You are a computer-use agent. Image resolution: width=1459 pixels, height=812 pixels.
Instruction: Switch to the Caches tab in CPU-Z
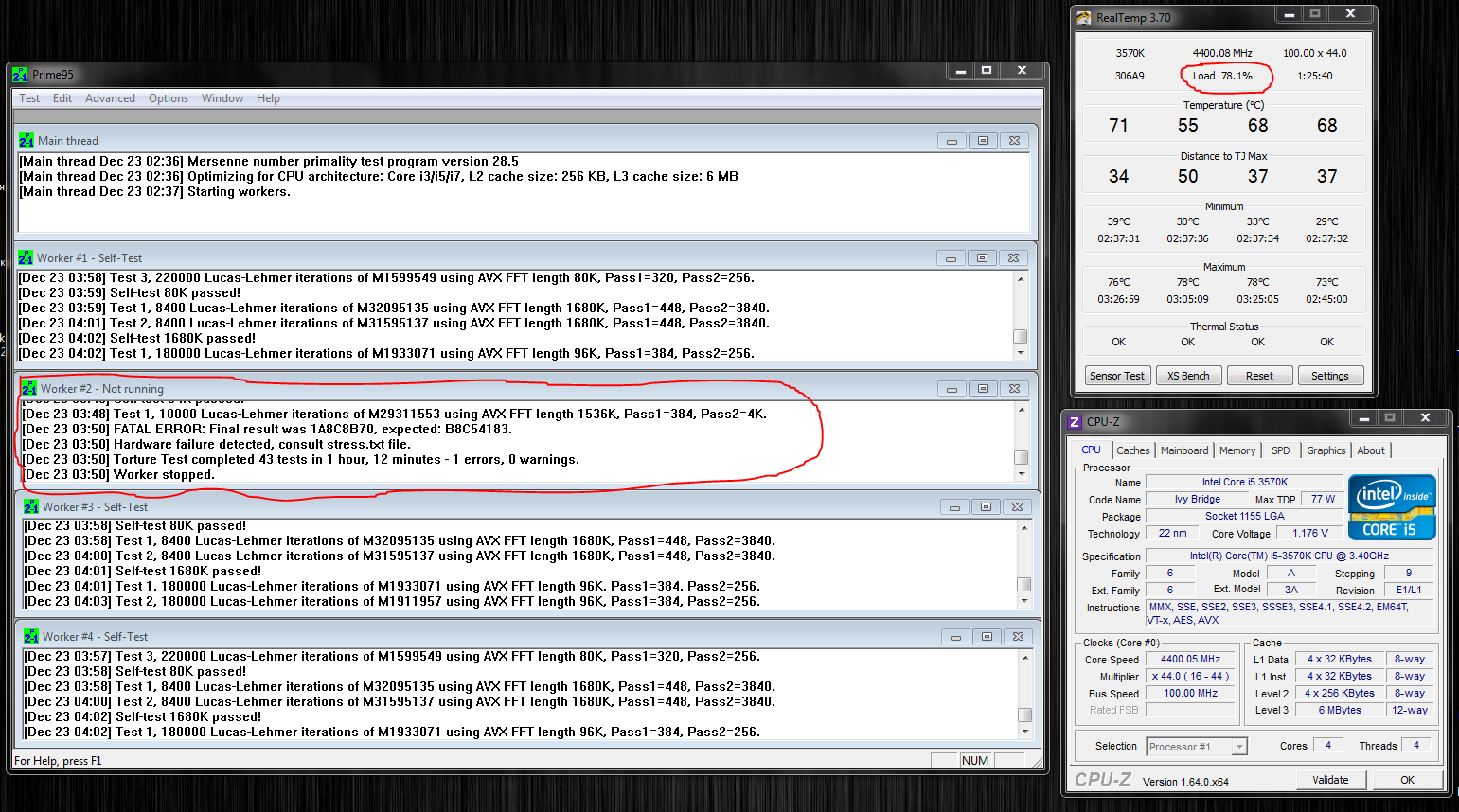[1133, 450]
